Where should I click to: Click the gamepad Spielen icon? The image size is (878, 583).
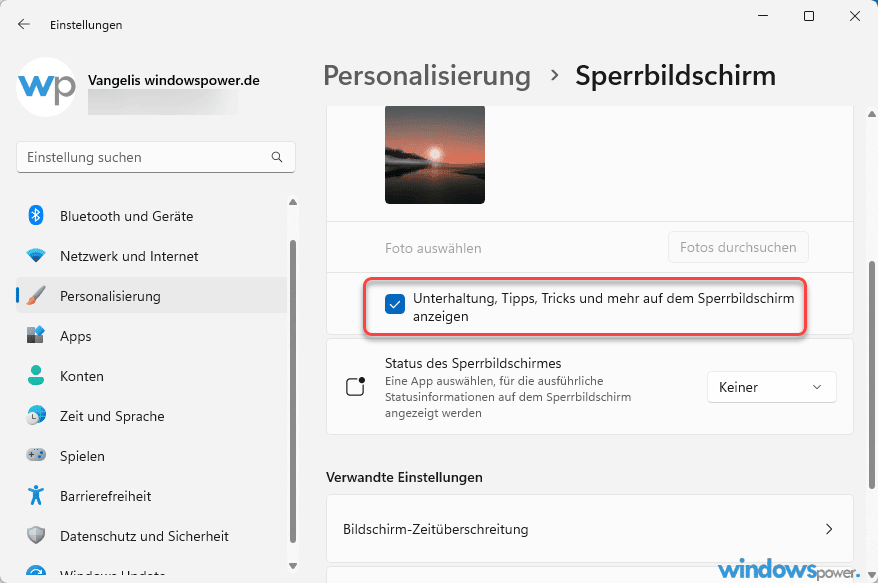coord(36,454)
